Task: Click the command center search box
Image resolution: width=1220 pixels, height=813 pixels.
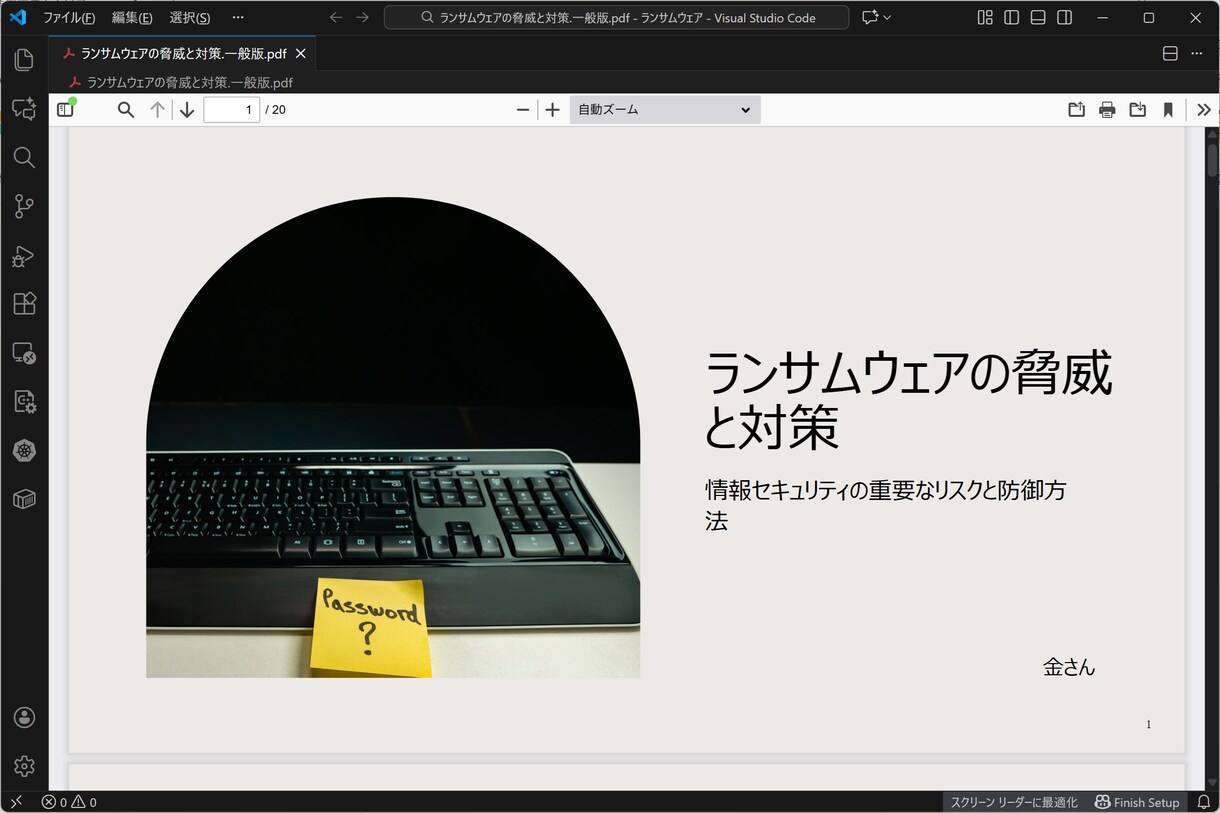Action: [617, 18]
